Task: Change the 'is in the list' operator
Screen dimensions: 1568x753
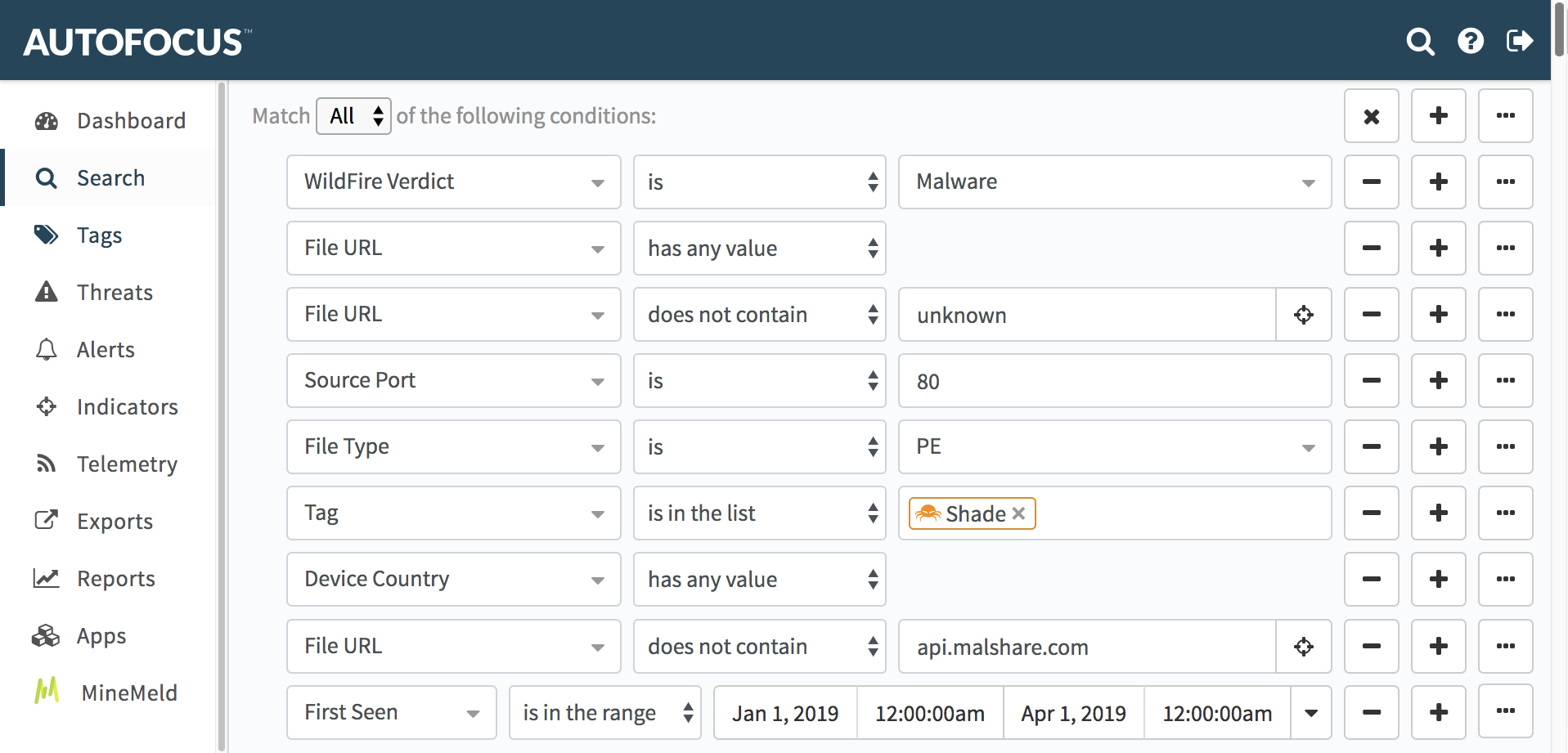Action: point(758,513)
